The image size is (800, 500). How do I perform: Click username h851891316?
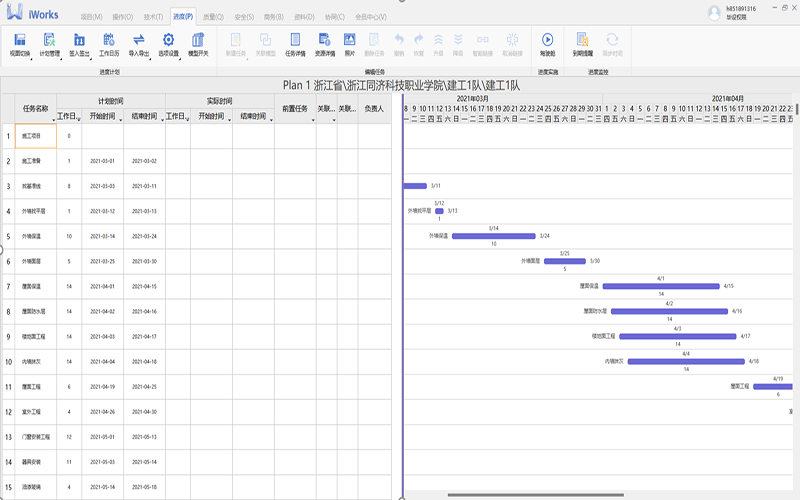tap(741, 9)
